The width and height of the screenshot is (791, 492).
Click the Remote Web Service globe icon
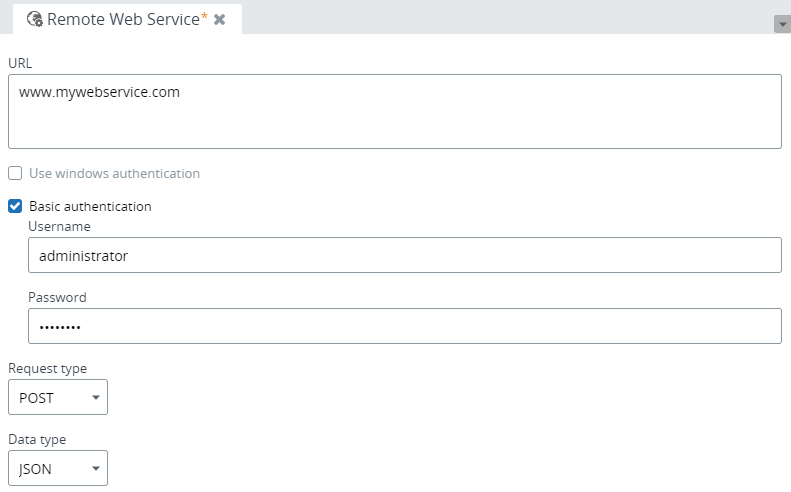35,19
